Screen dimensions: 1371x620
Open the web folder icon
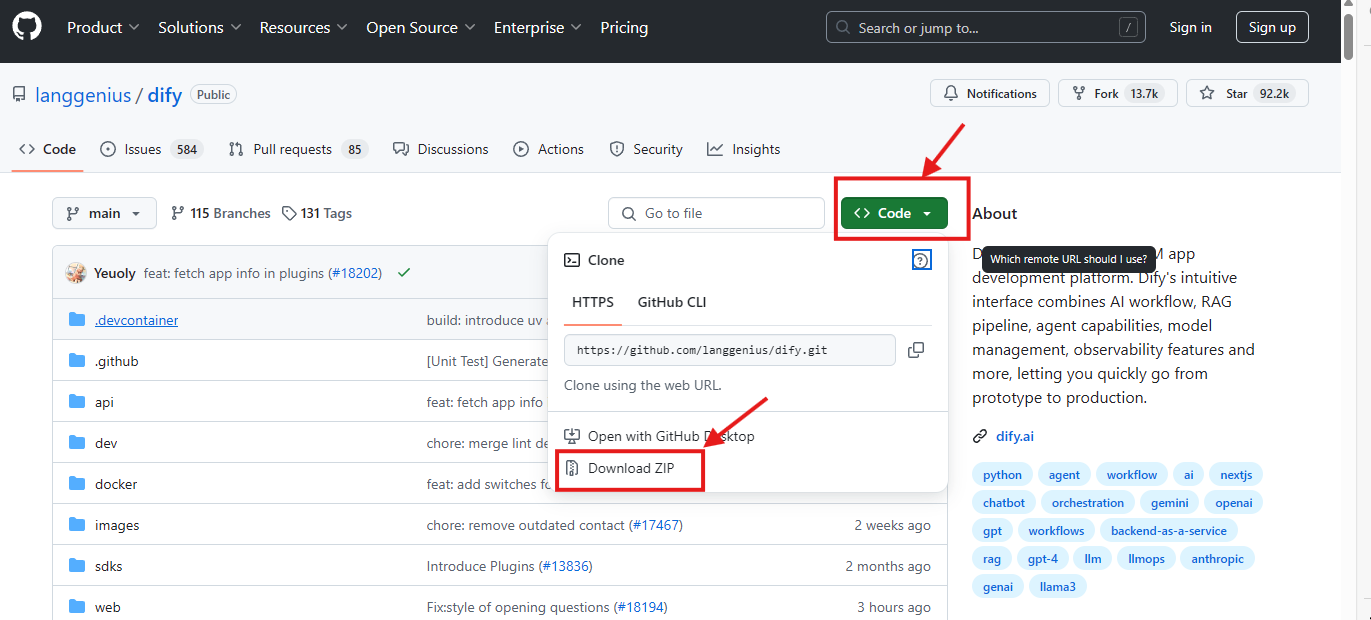click(x=77, y=607)
